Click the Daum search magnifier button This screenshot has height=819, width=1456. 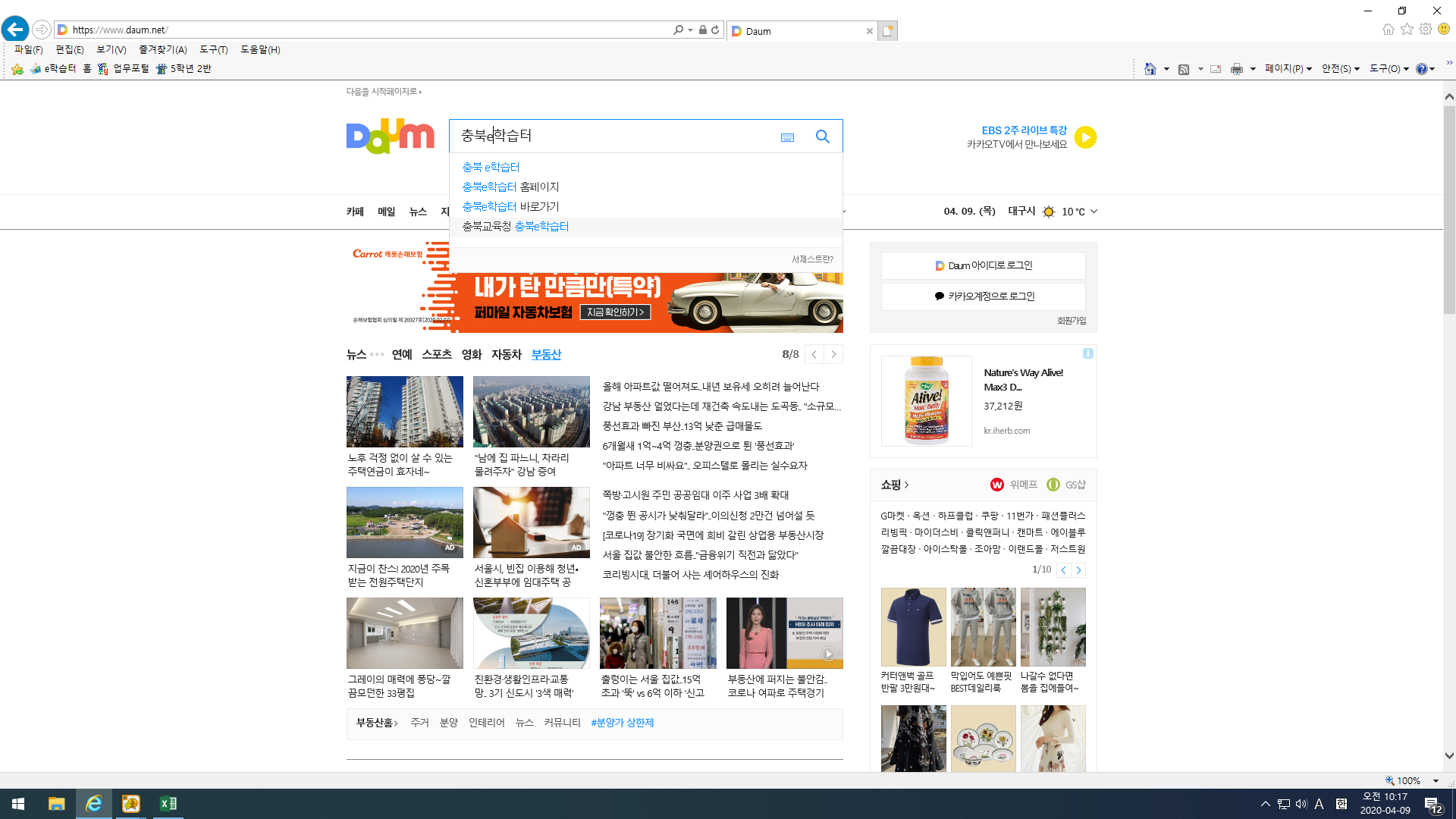tap(823, 136)
